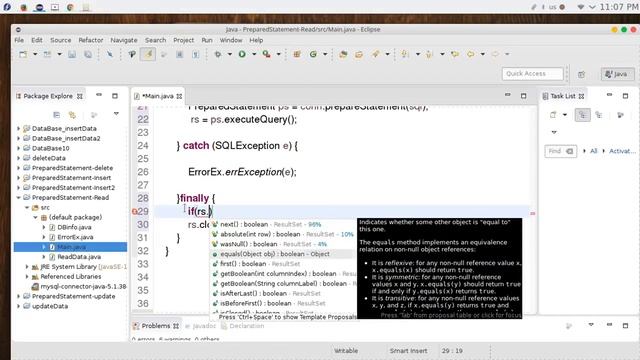Click the New Java Class icon
Screen dimensions: 640x360
coord(313,54)
